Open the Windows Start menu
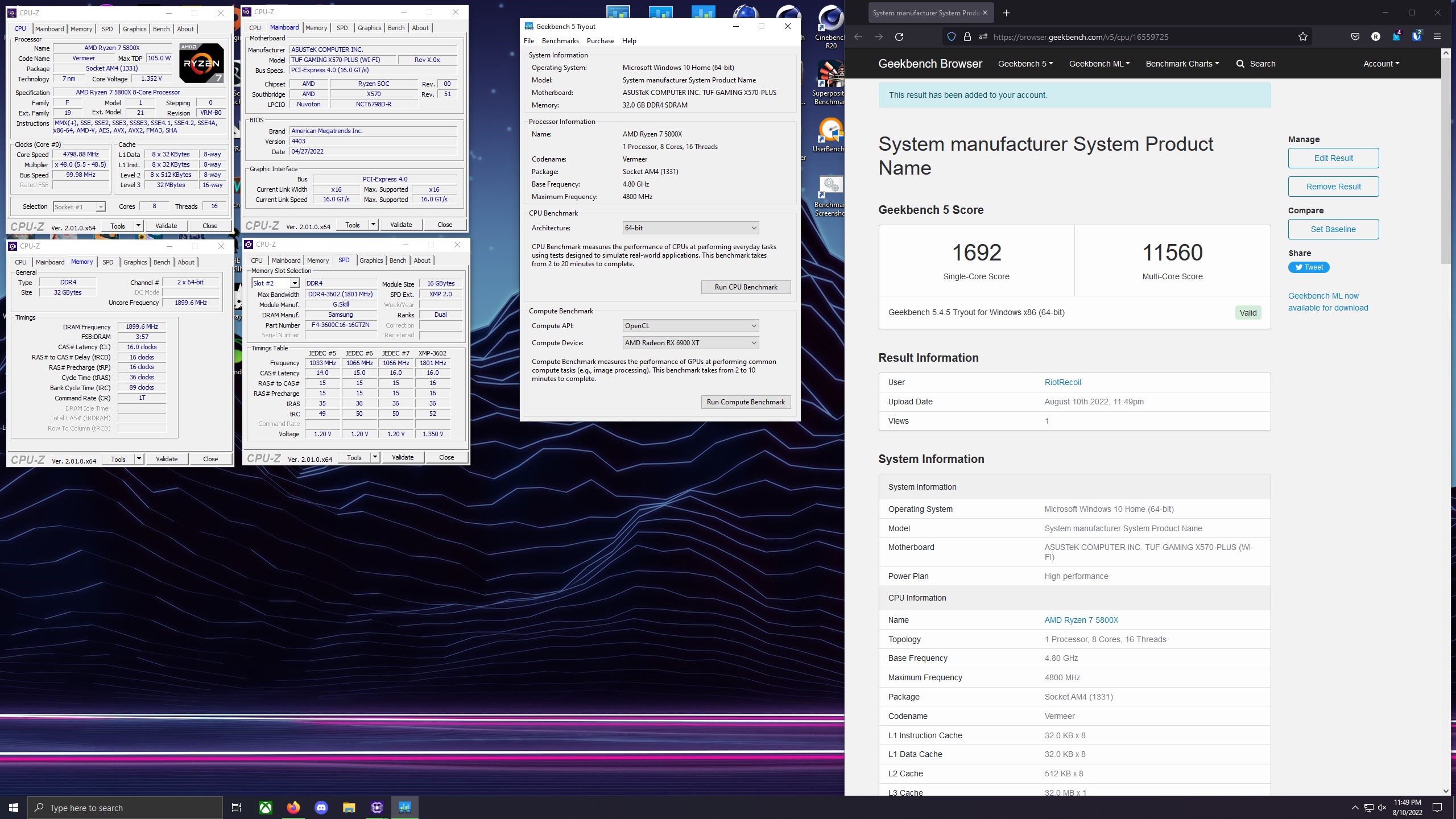 [x=14, y=808]
